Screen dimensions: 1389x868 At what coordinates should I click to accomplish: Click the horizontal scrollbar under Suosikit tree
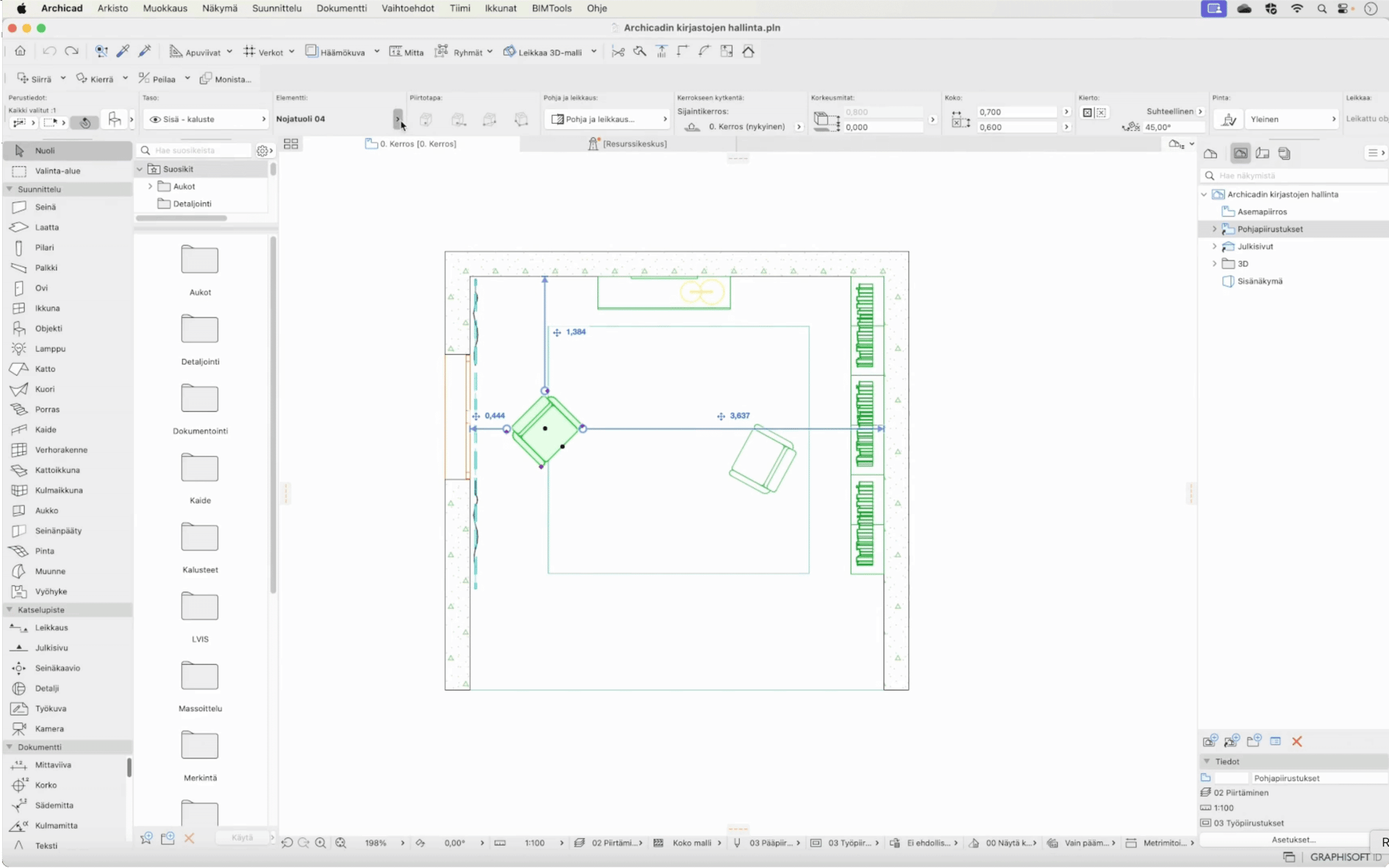point(182,218)
